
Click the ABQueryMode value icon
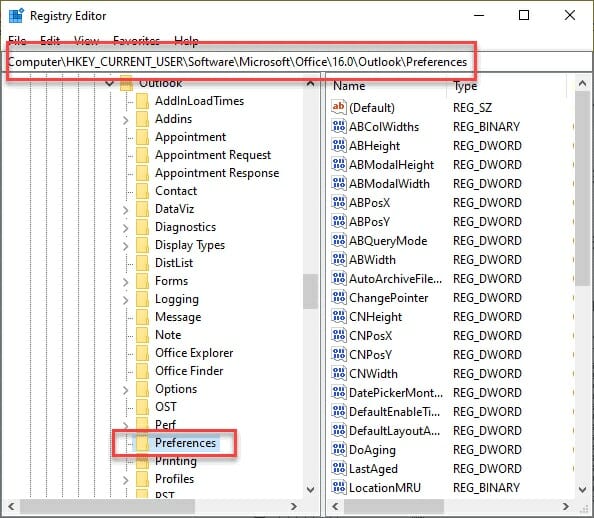(x=338, y=240)
